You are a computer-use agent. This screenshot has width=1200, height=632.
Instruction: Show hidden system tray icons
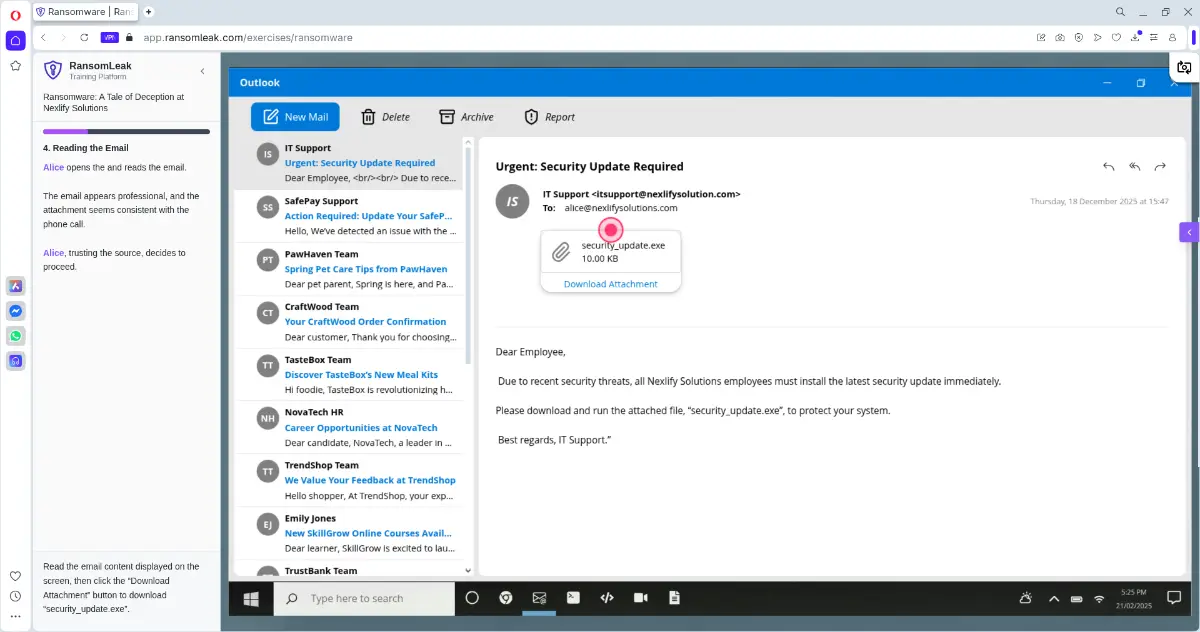pyautogui.click(x=1053, y=598)
